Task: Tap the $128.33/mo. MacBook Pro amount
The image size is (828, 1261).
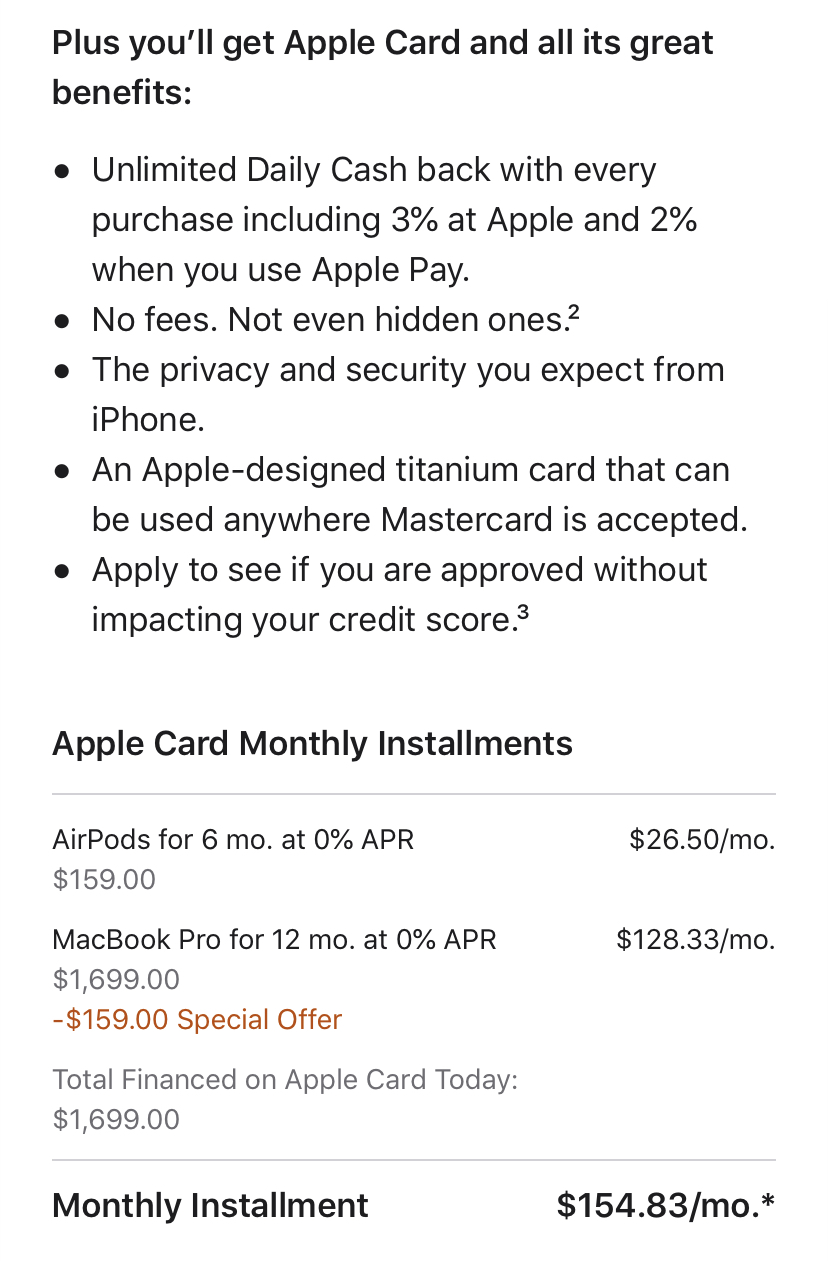Action: [695, 940]
